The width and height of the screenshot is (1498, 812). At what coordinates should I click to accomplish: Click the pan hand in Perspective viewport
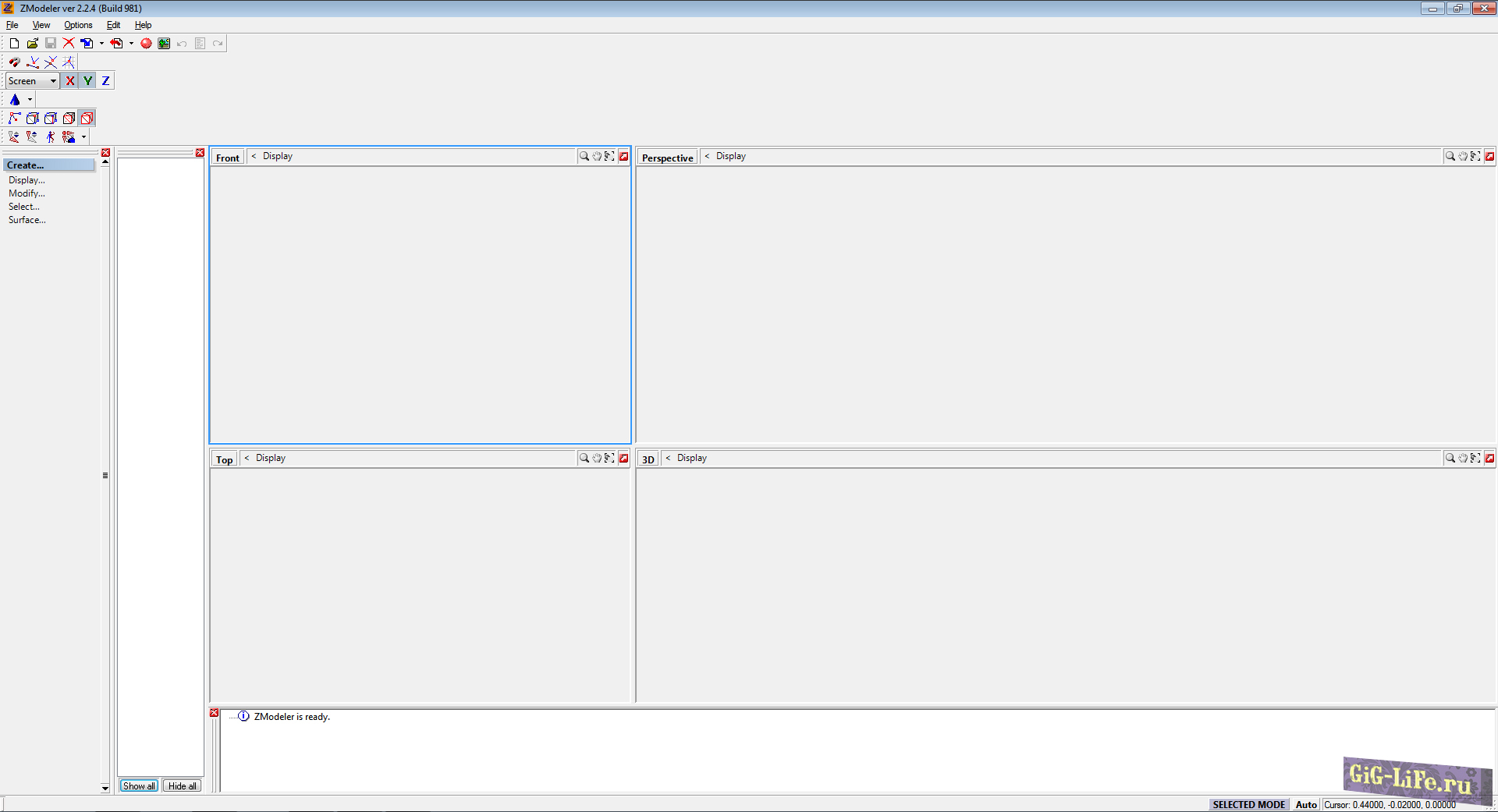click(1463, 157)
